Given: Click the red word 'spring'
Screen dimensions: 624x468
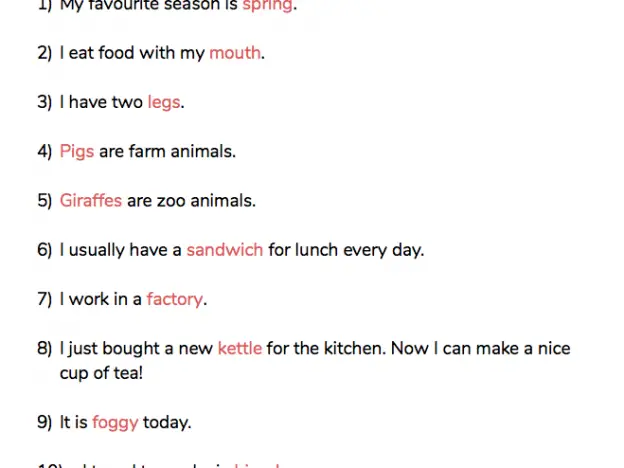Looking at the screenshot, I should [267, 6].
